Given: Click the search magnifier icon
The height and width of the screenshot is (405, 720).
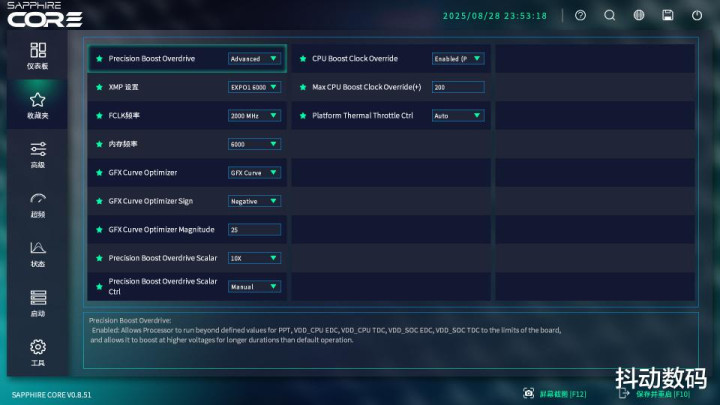Looking at the screenshot, I should coord(609,16).
